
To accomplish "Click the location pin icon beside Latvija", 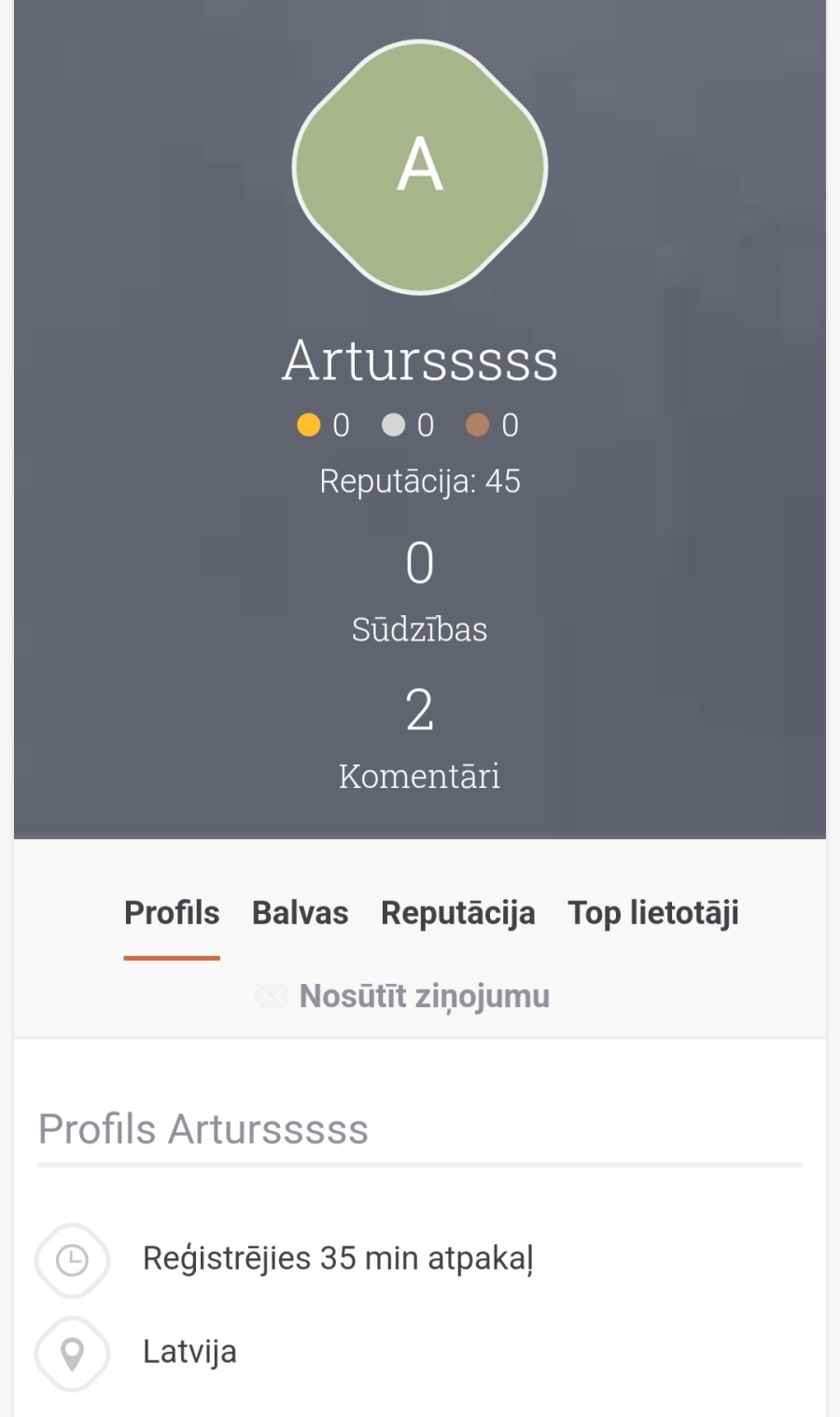I will (73, 1354).
